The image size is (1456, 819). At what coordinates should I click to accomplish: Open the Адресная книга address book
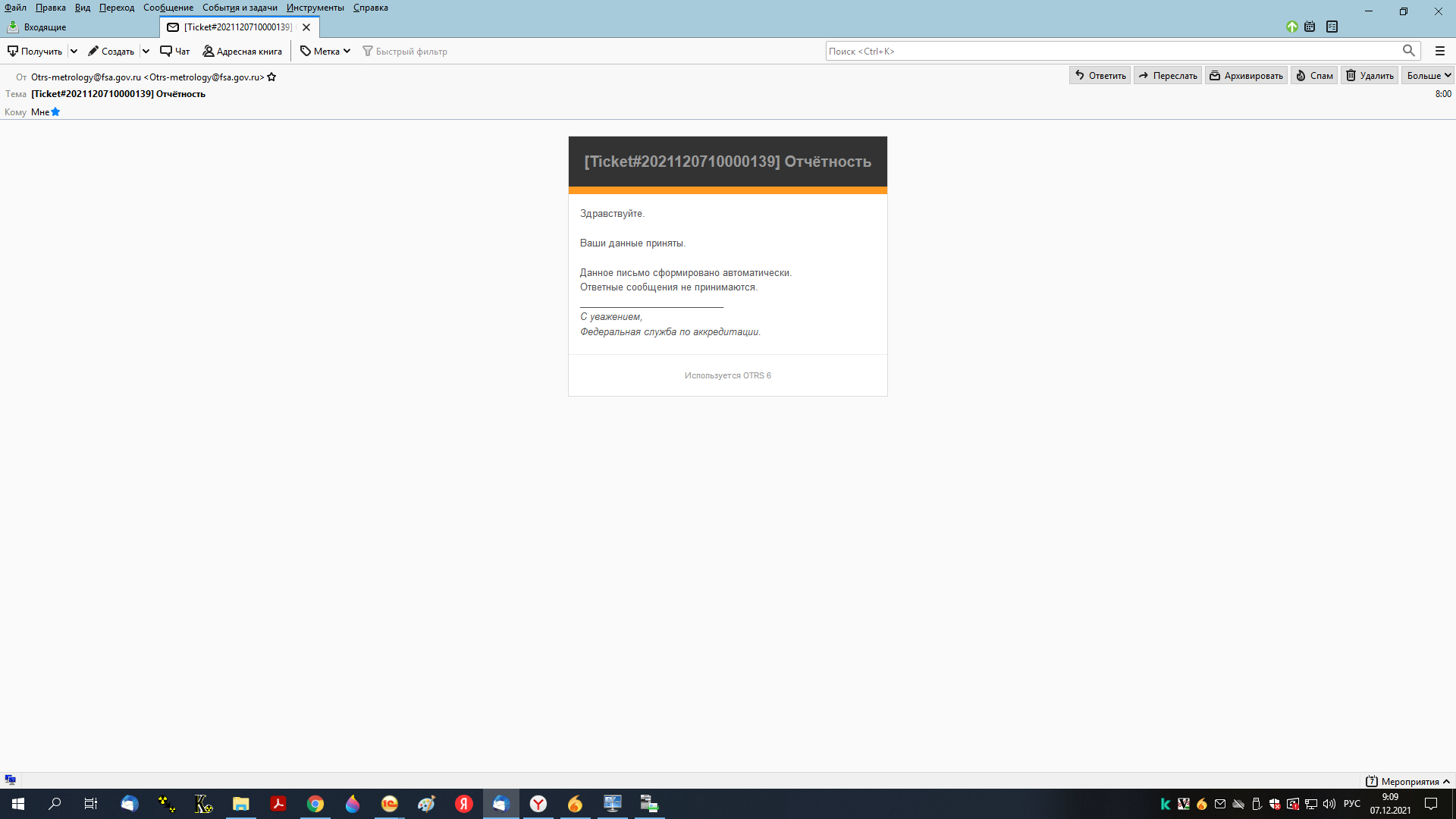click(x=242, y=52)
